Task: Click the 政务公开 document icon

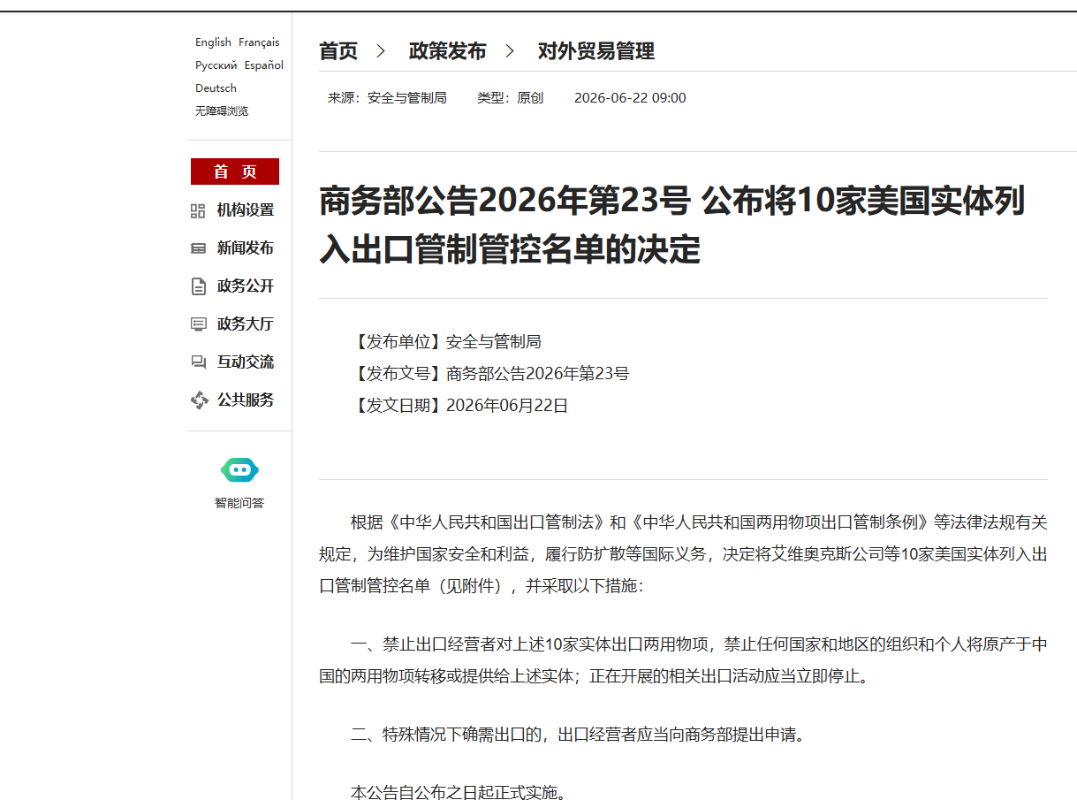Action: point(198,286)
